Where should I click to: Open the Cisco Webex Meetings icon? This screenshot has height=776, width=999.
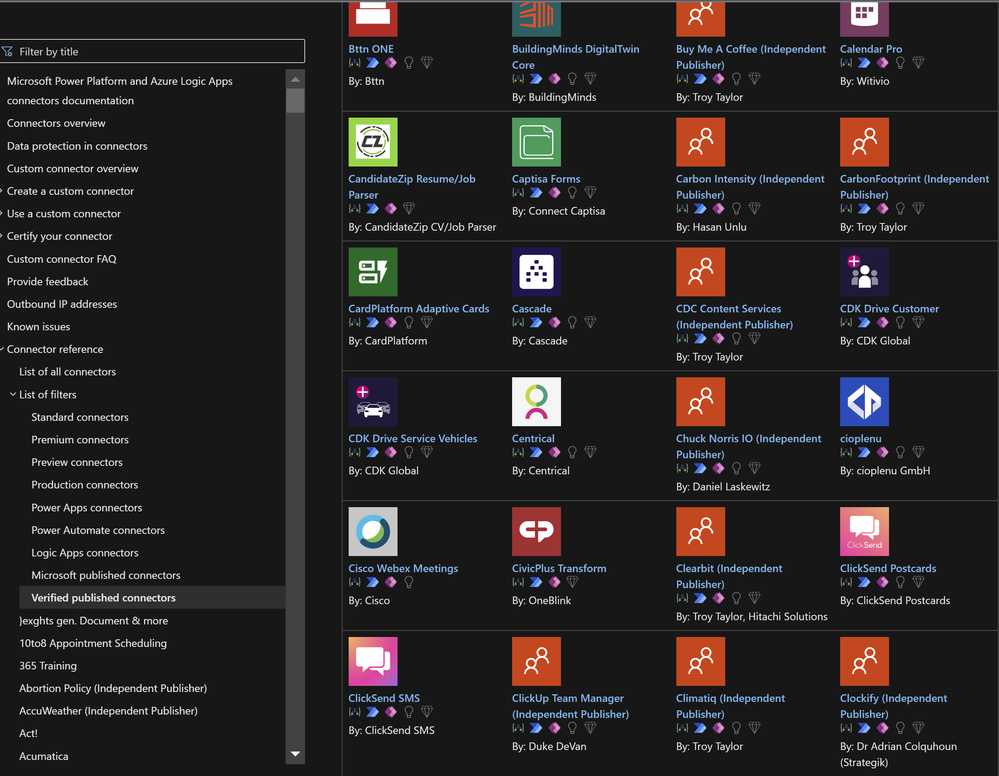point(373,531)
